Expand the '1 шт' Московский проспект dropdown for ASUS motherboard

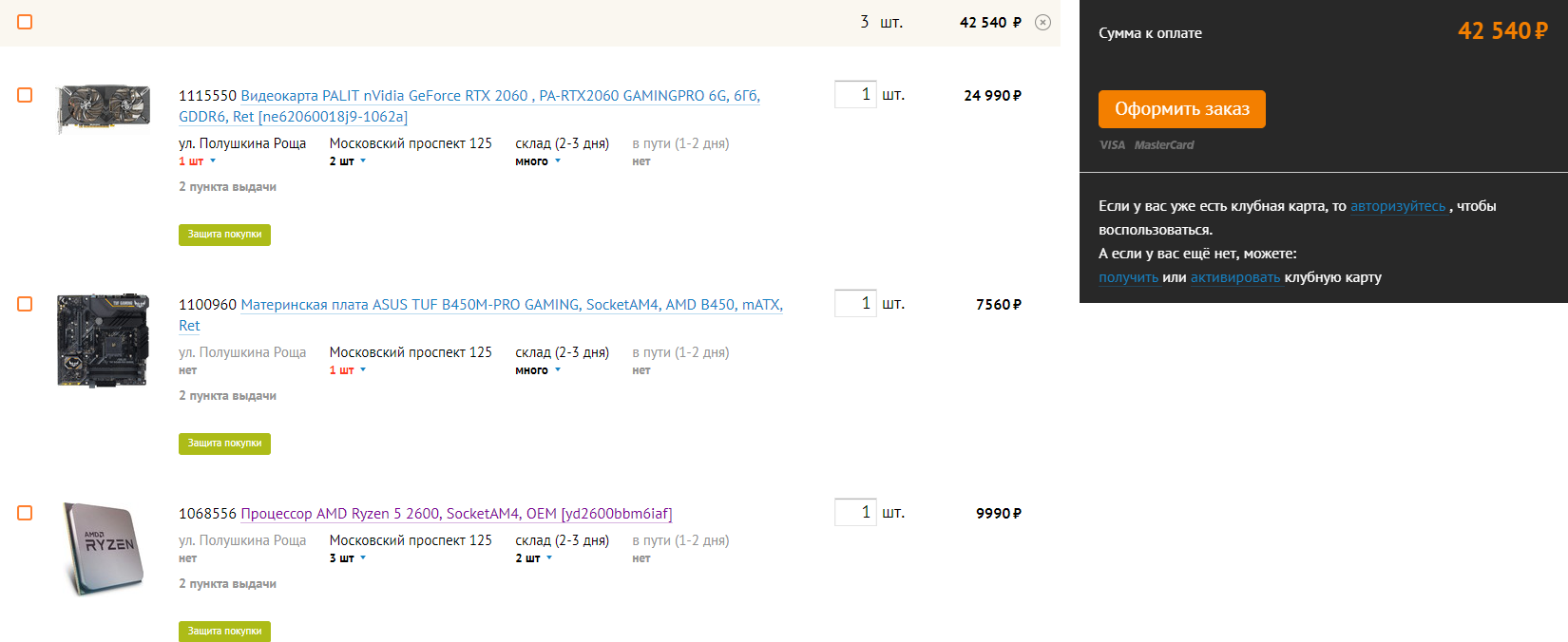(x=348, y=370)
